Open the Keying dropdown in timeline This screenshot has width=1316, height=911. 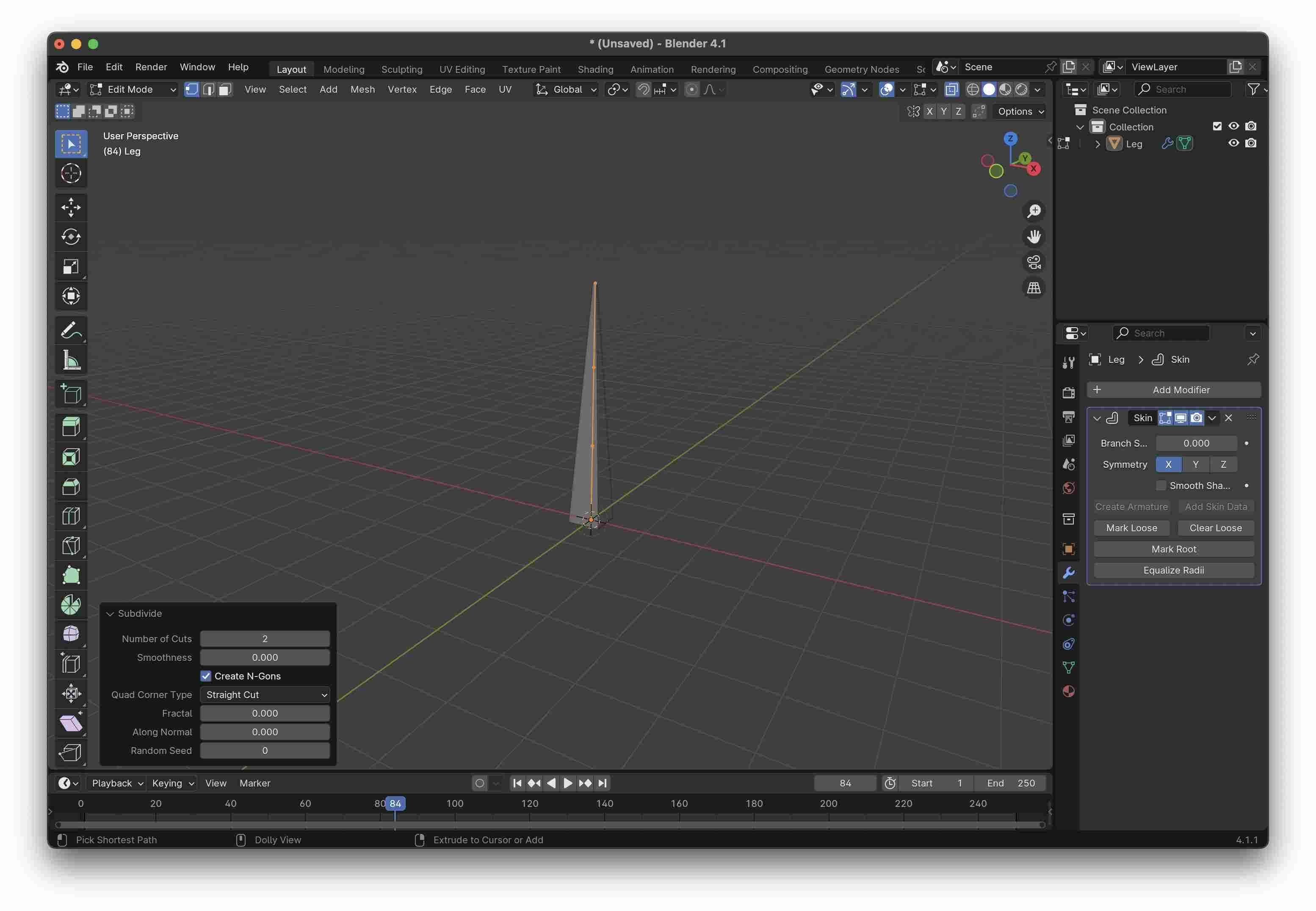pos(173,783)
